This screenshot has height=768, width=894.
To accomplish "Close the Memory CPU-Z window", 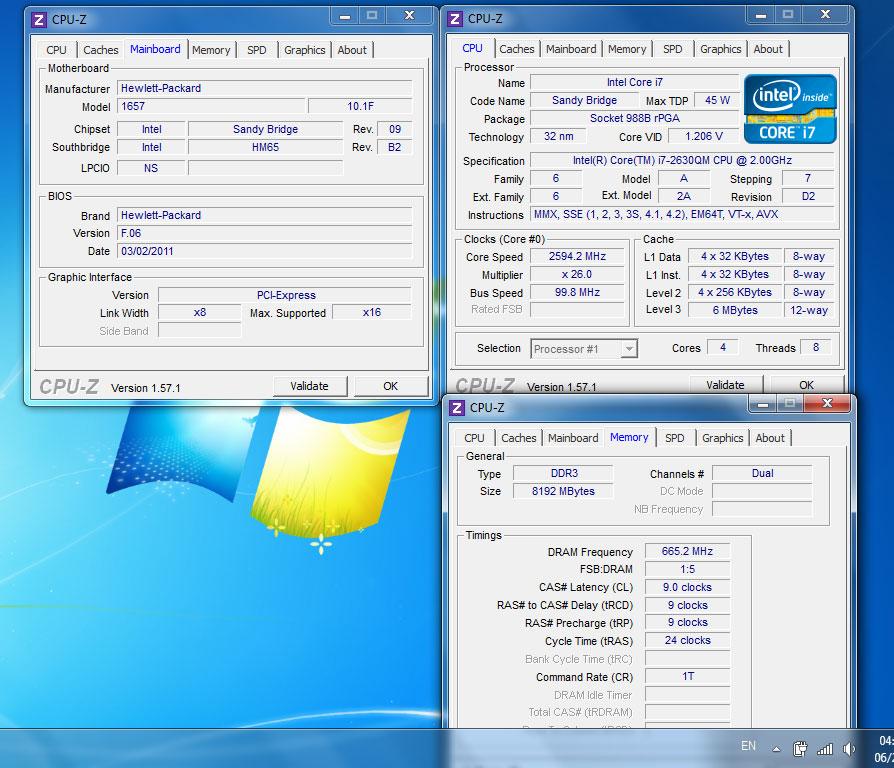I will coord(827,403).
